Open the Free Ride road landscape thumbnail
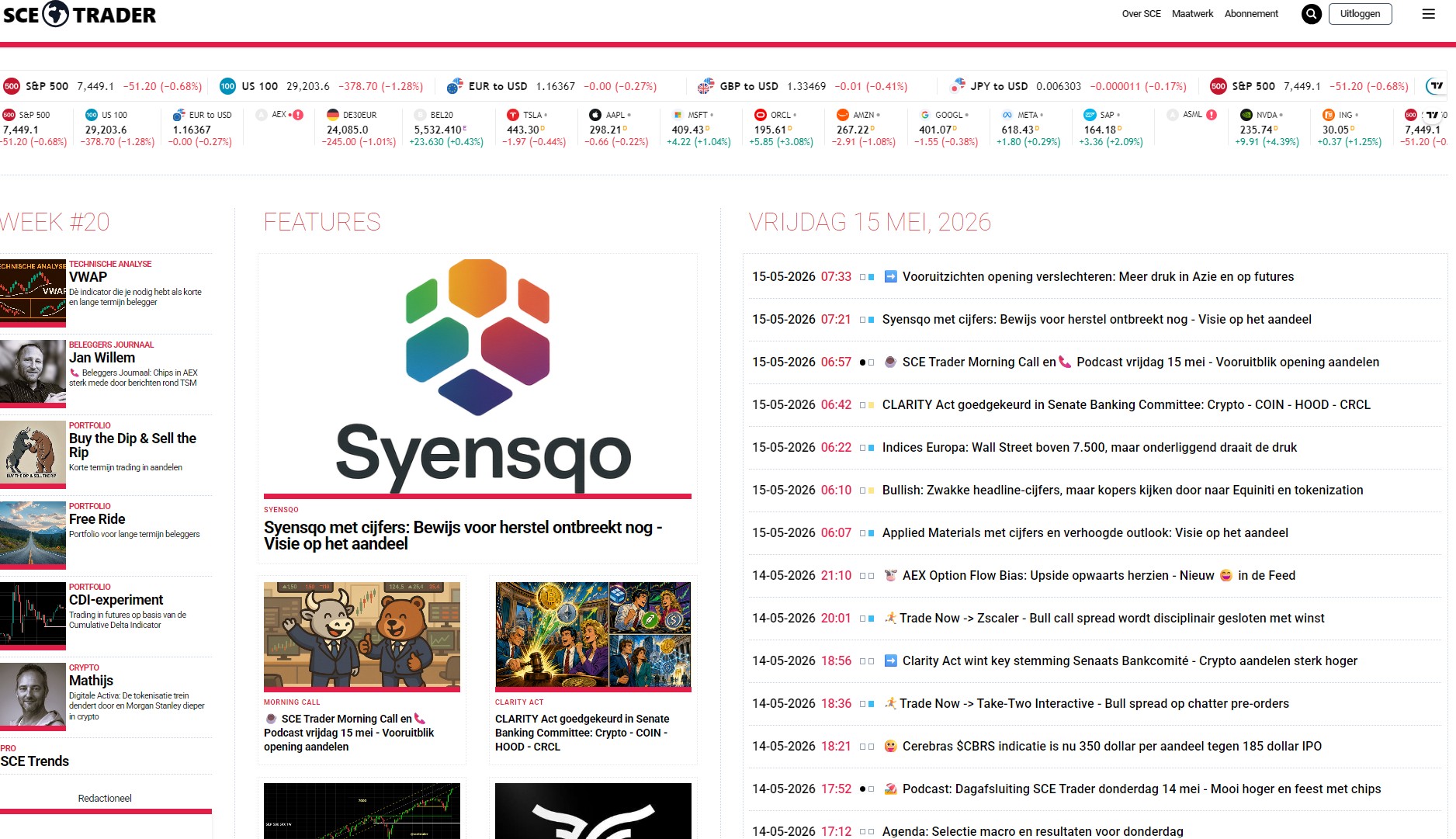Screen dimensions: 1456x839 point(33,535)
